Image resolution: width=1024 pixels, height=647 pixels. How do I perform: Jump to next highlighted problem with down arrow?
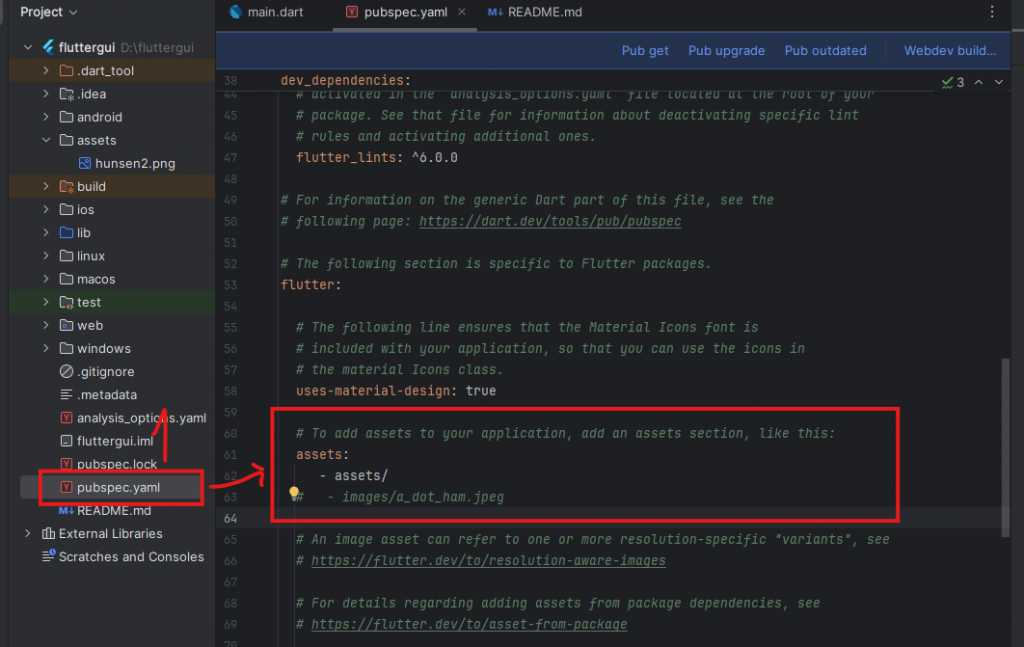997,82
